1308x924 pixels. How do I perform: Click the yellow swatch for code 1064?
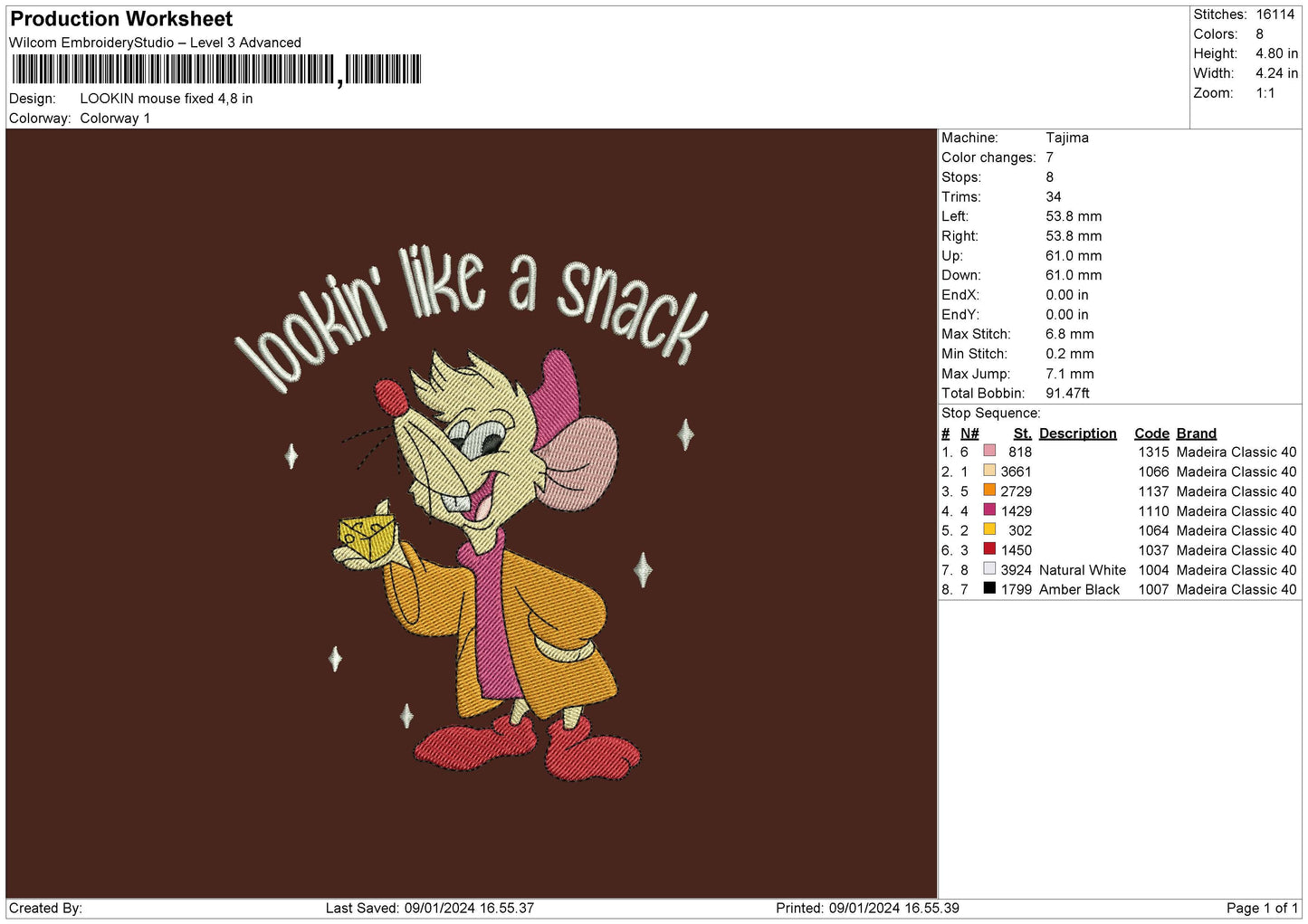pos(989,529)
